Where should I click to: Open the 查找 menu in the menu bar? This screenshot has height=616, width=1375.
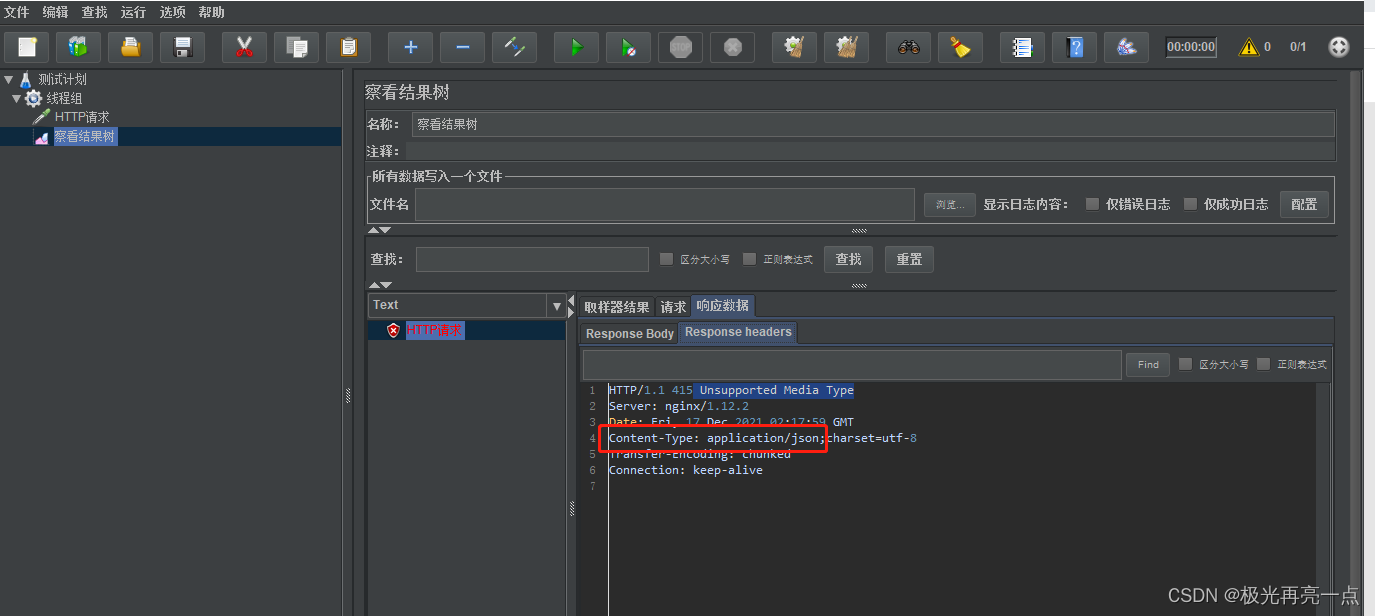coord(95,12)
